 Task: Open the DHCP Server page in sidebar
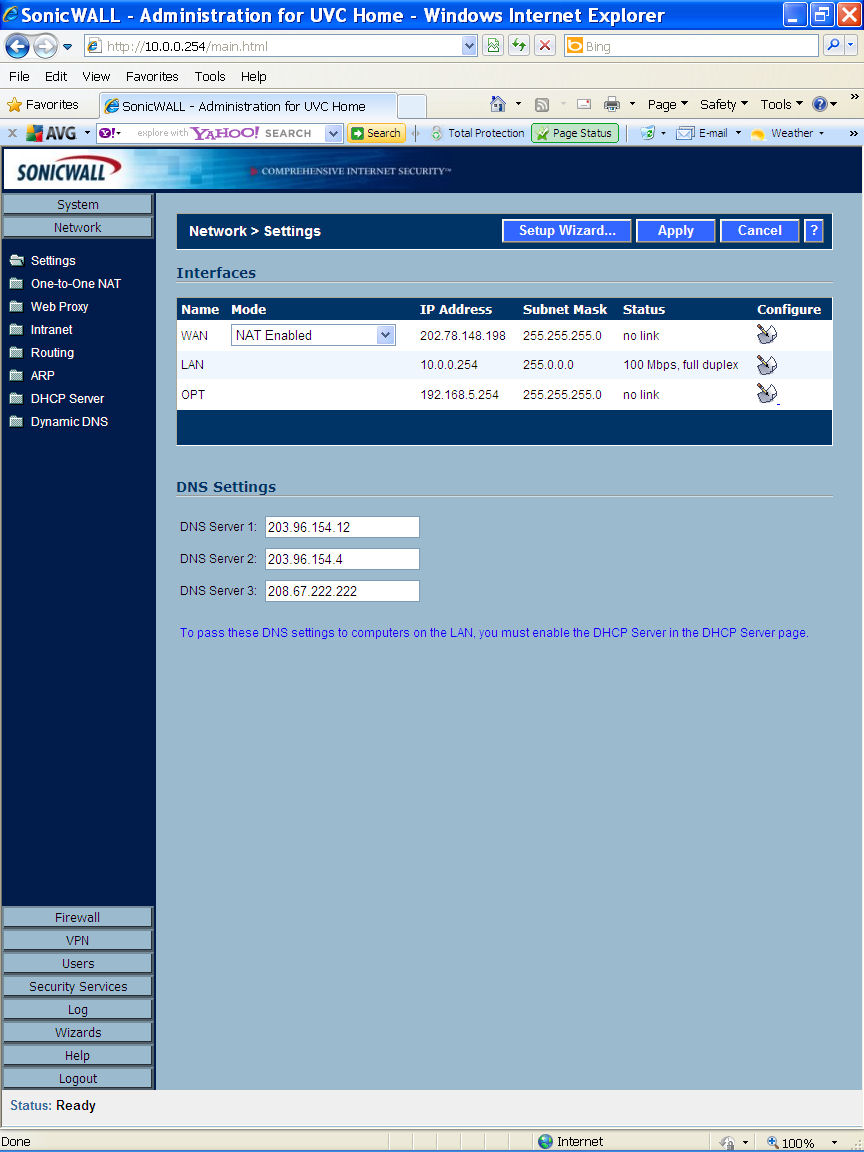pos(68,398)
